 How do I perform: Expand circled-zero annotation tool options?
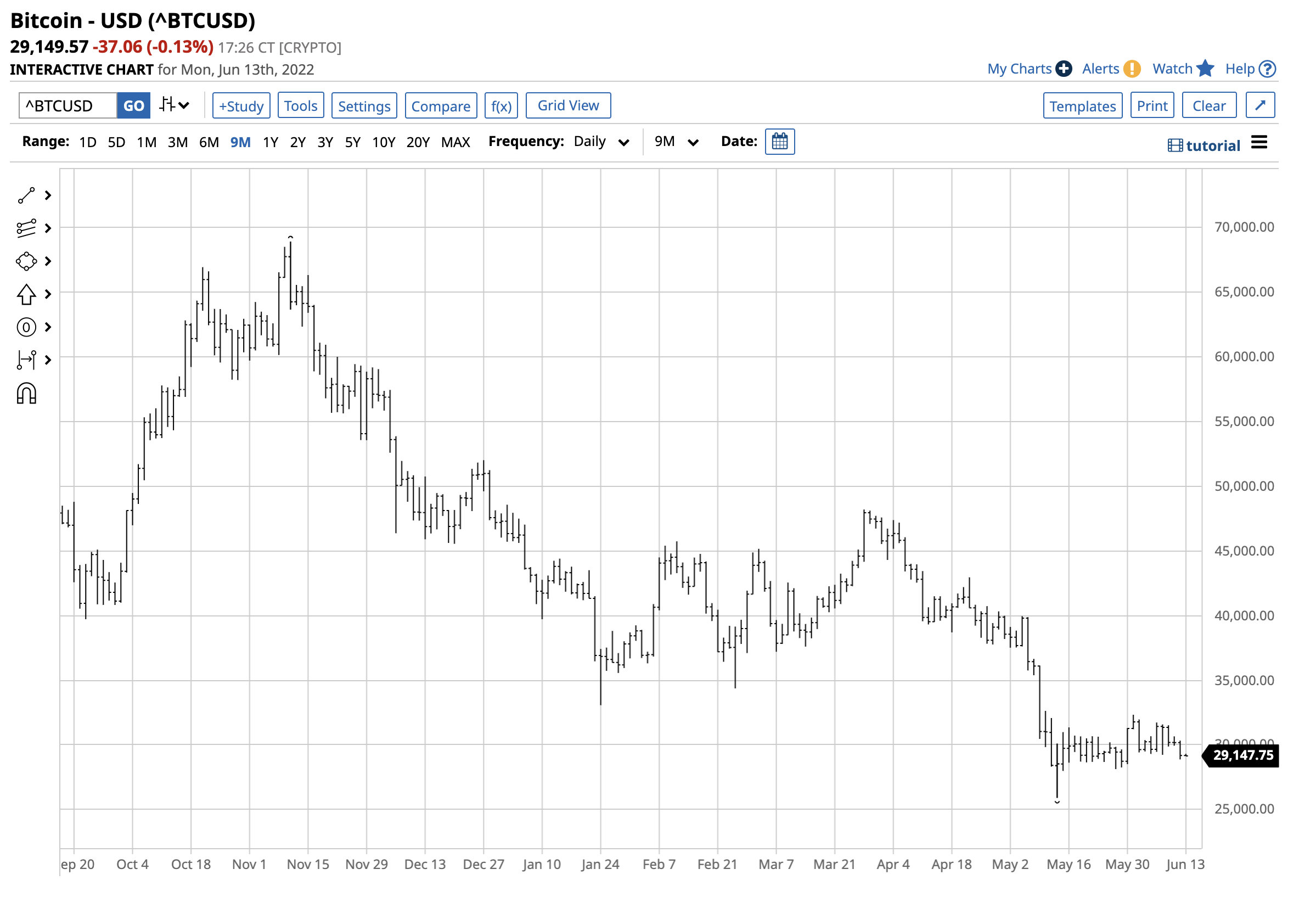(x=48, y=328)
